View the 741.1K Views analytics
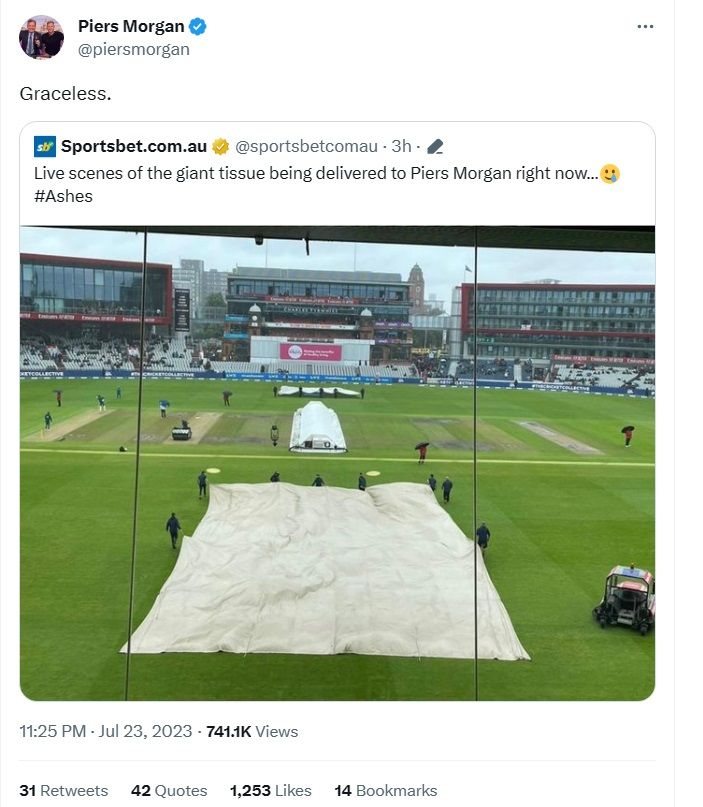This screenshot has height=807, width=703. point(252,731)
